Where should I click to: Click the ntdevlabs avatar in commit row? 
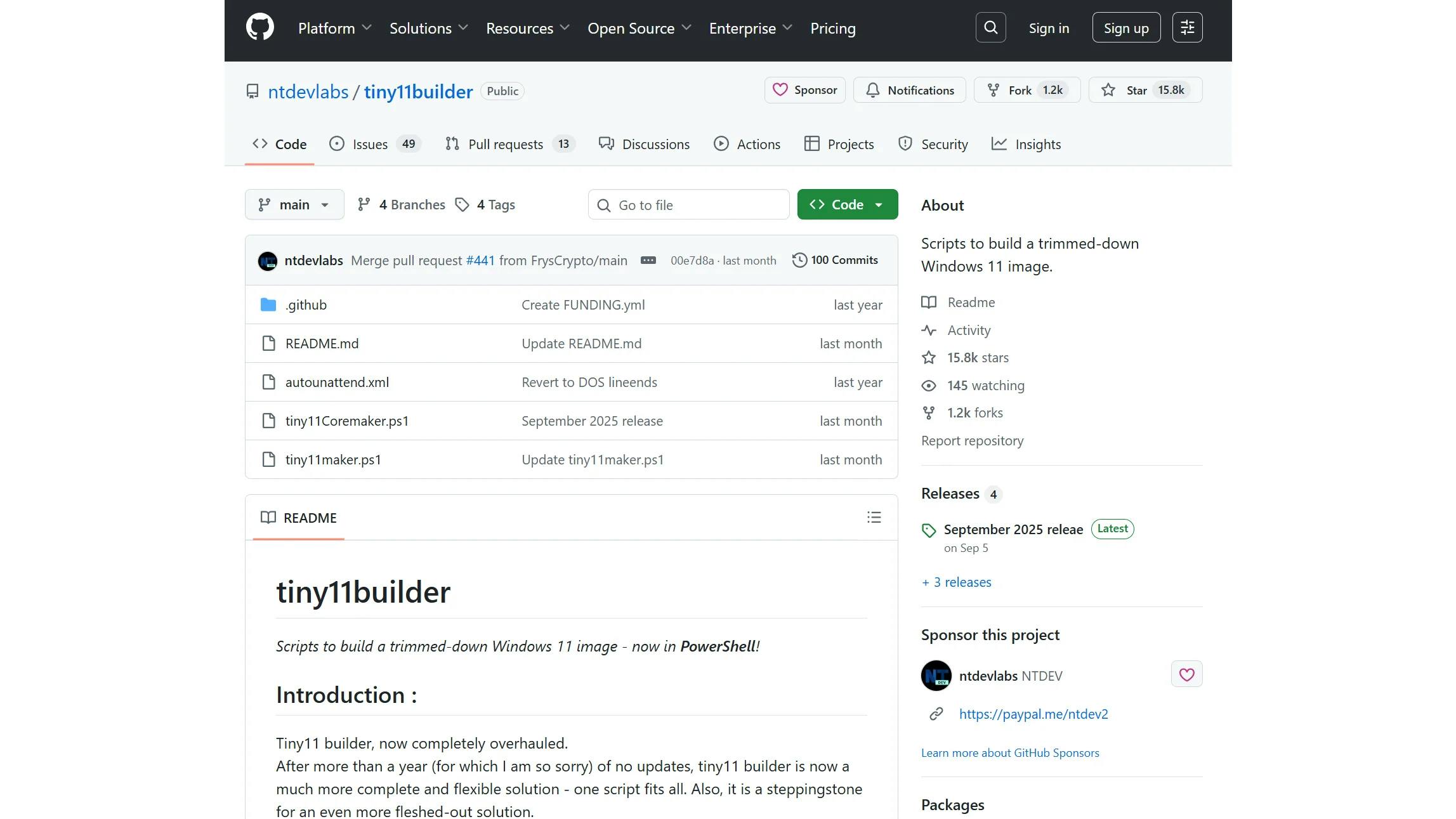268,261
